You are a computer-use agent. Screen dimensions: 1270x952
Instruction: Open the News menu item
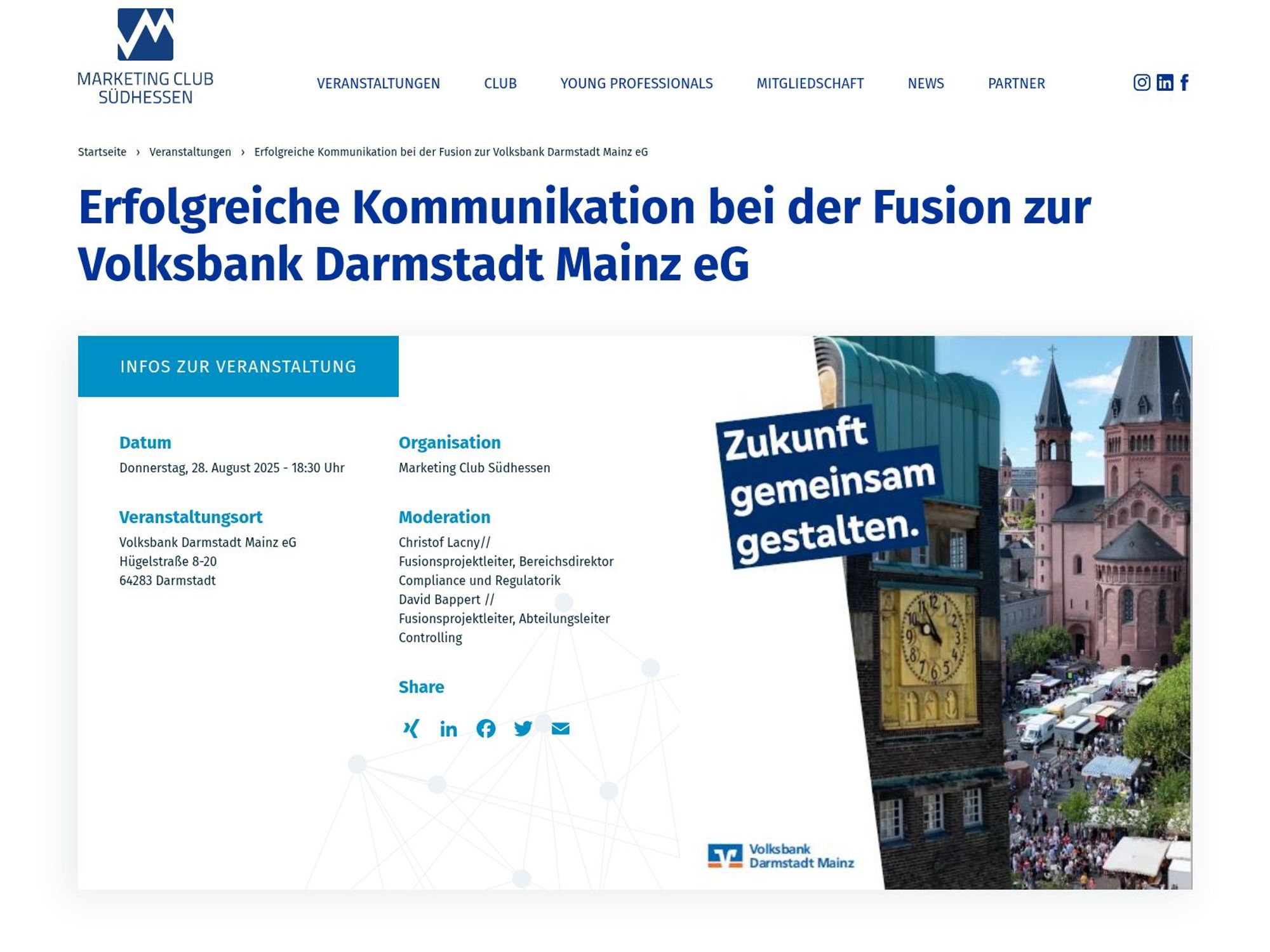pyautogui.click(x=926, y=83)
